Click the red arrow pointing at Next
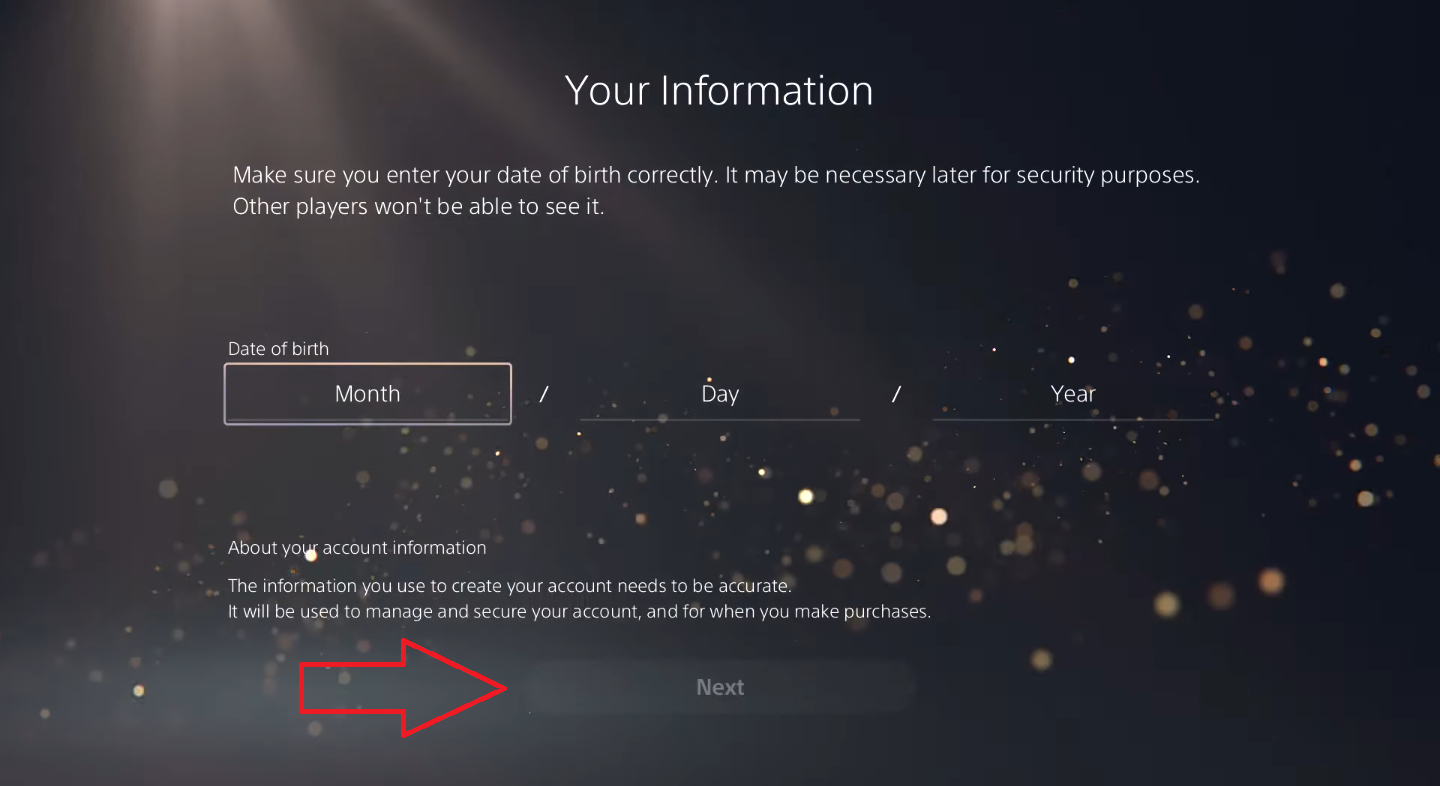 (404, 688)
